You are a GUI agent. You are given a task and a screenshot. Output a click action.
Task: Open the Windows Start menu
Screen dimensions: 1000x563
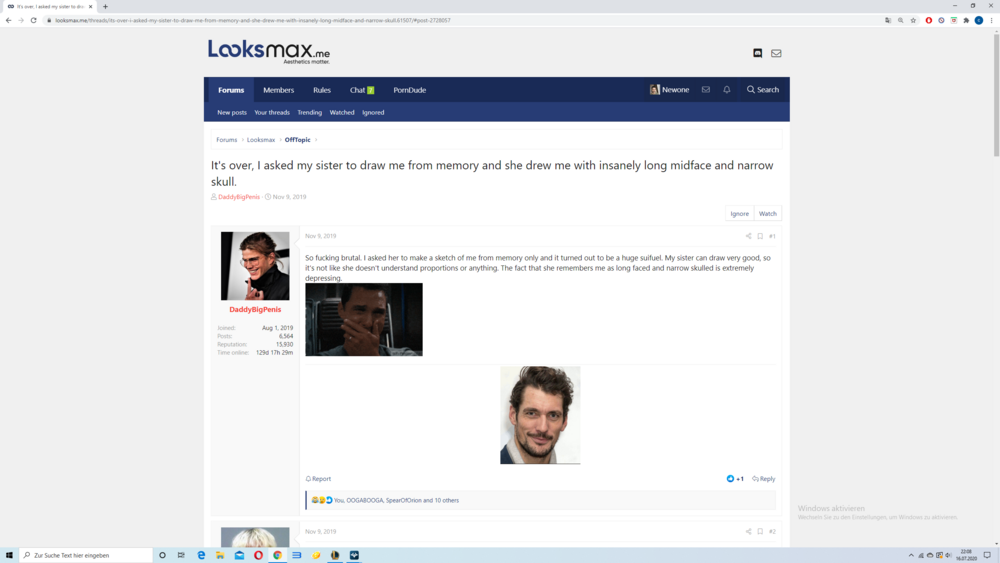pyautogui.click(x=9, y=555)
